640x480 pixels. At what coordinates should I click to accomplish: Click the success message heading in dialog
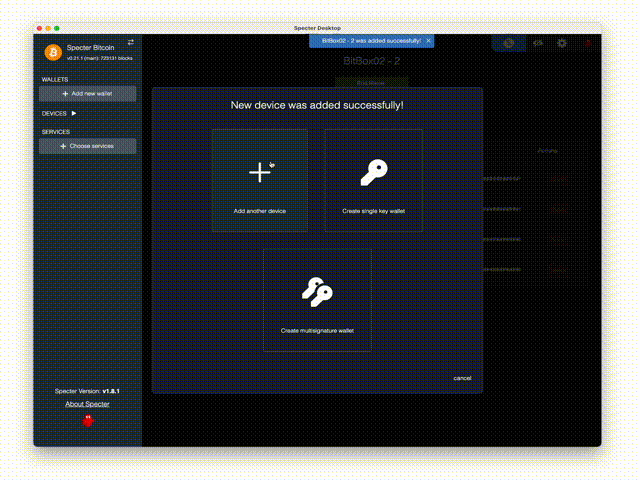tap(317, 105)
